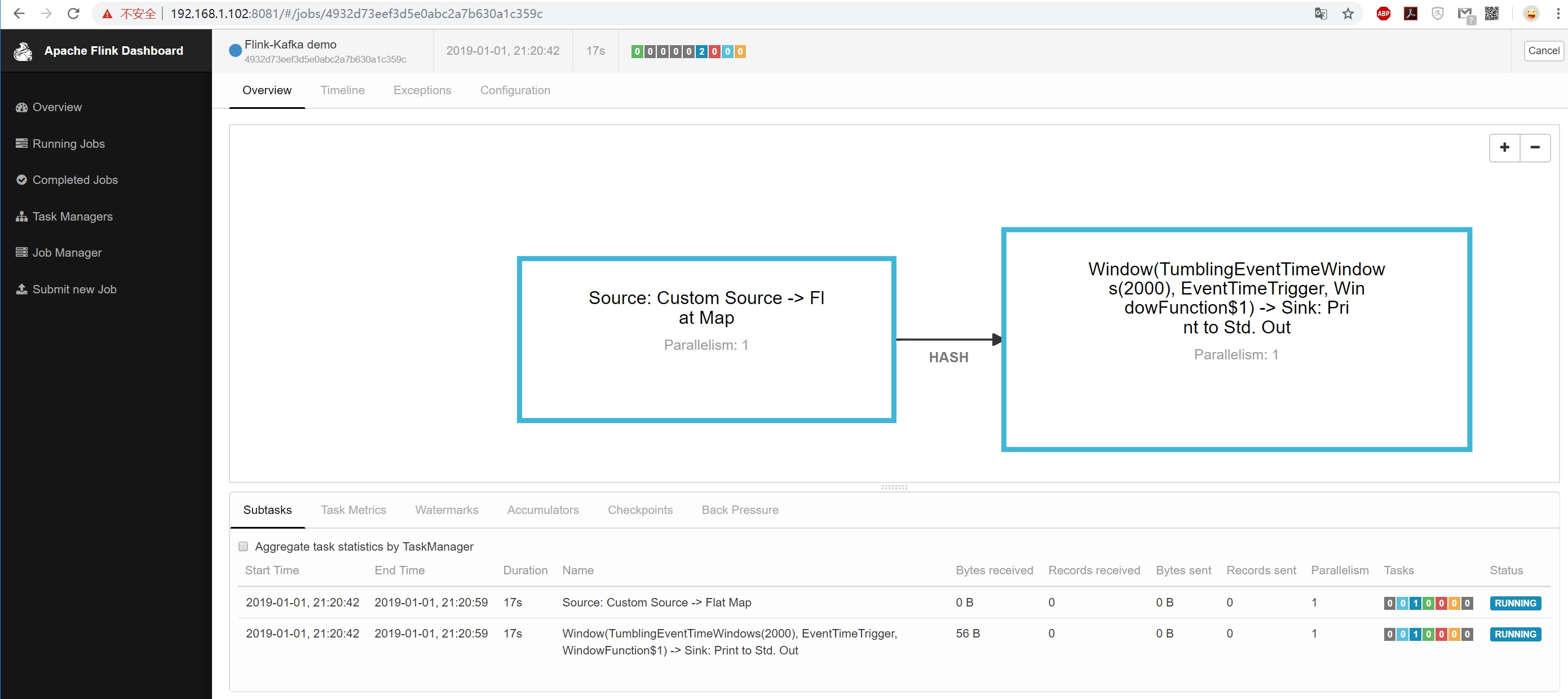The image size is (1568, 699).
Task: Select the Source: Custom Source graph node
Action: point(706,339)
